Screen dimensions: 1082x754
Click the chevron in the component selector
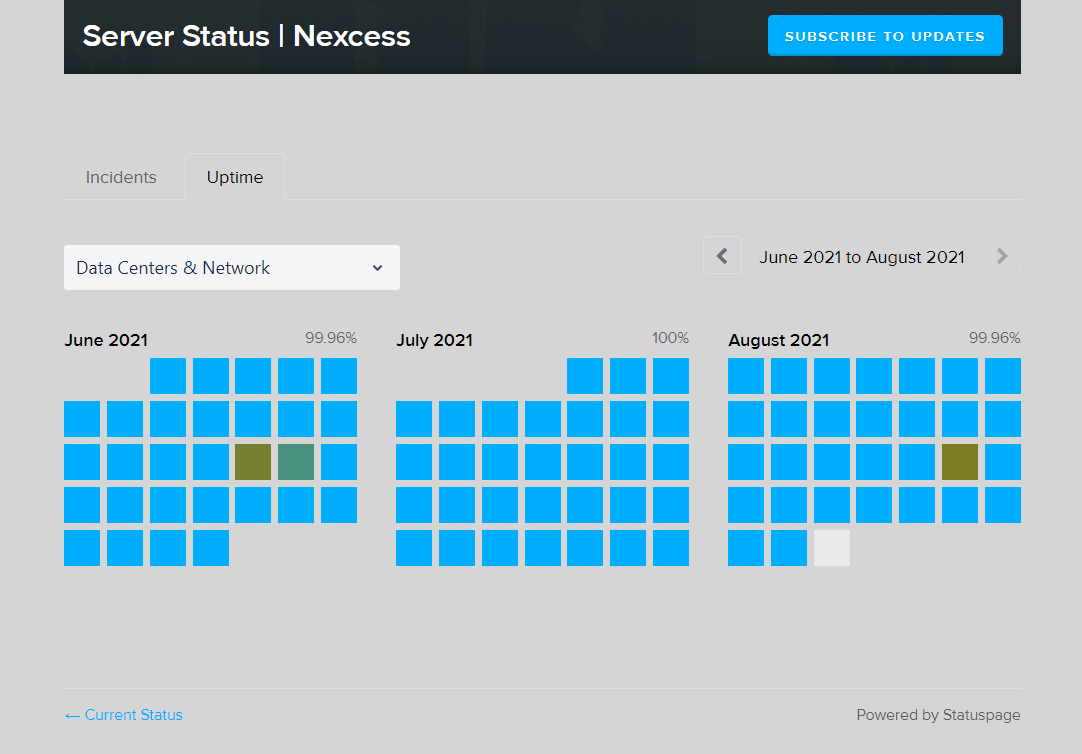377,268
